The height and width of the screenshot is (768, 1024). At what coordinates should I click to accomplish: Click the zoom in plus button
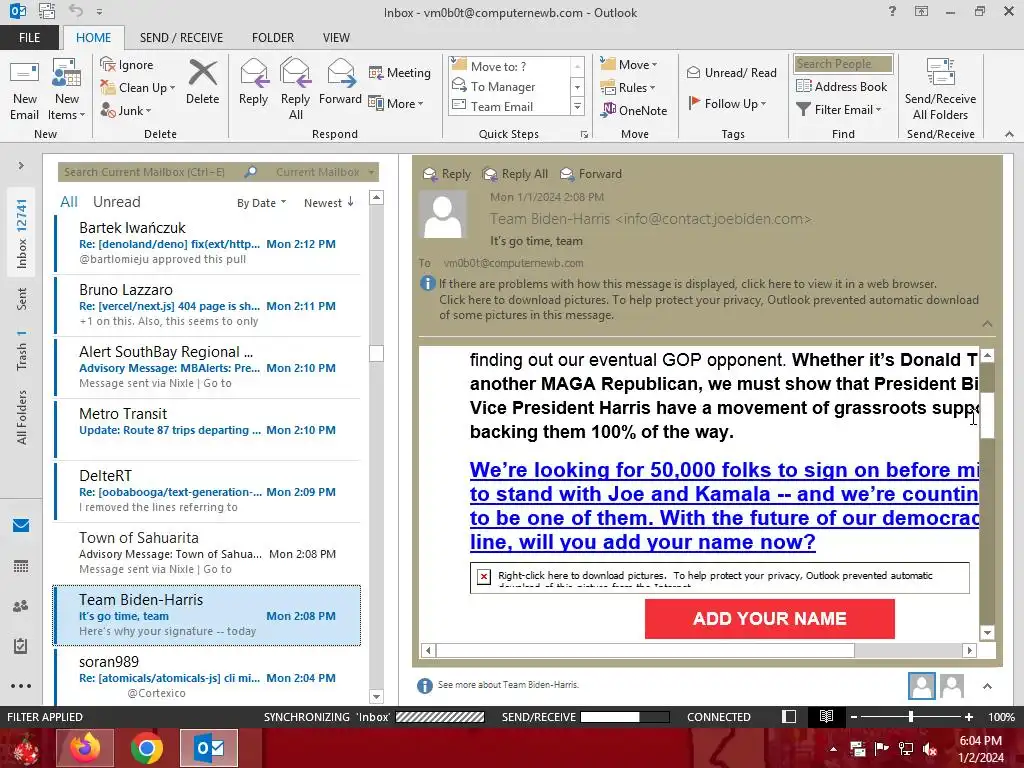coord(969,716)
